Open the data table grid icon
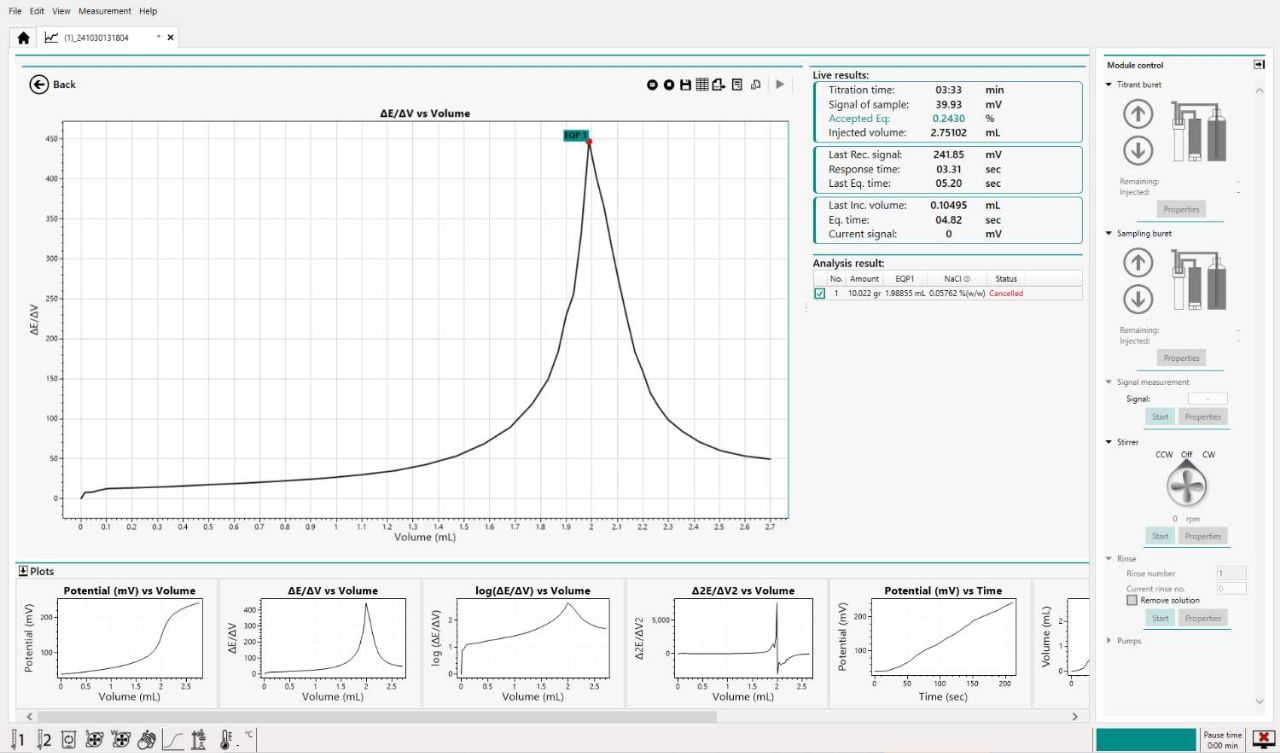 tap(702, 85)
